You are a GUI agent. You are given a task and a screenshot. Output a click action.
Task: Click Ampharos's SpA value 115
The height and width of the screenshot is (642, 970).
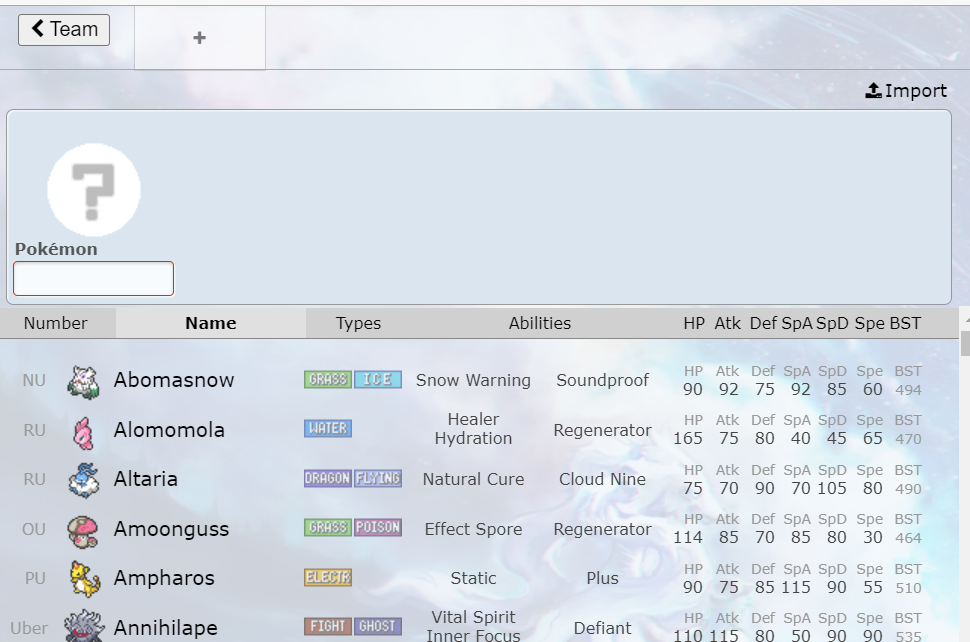pyautogui.click(x=796, y=587)
